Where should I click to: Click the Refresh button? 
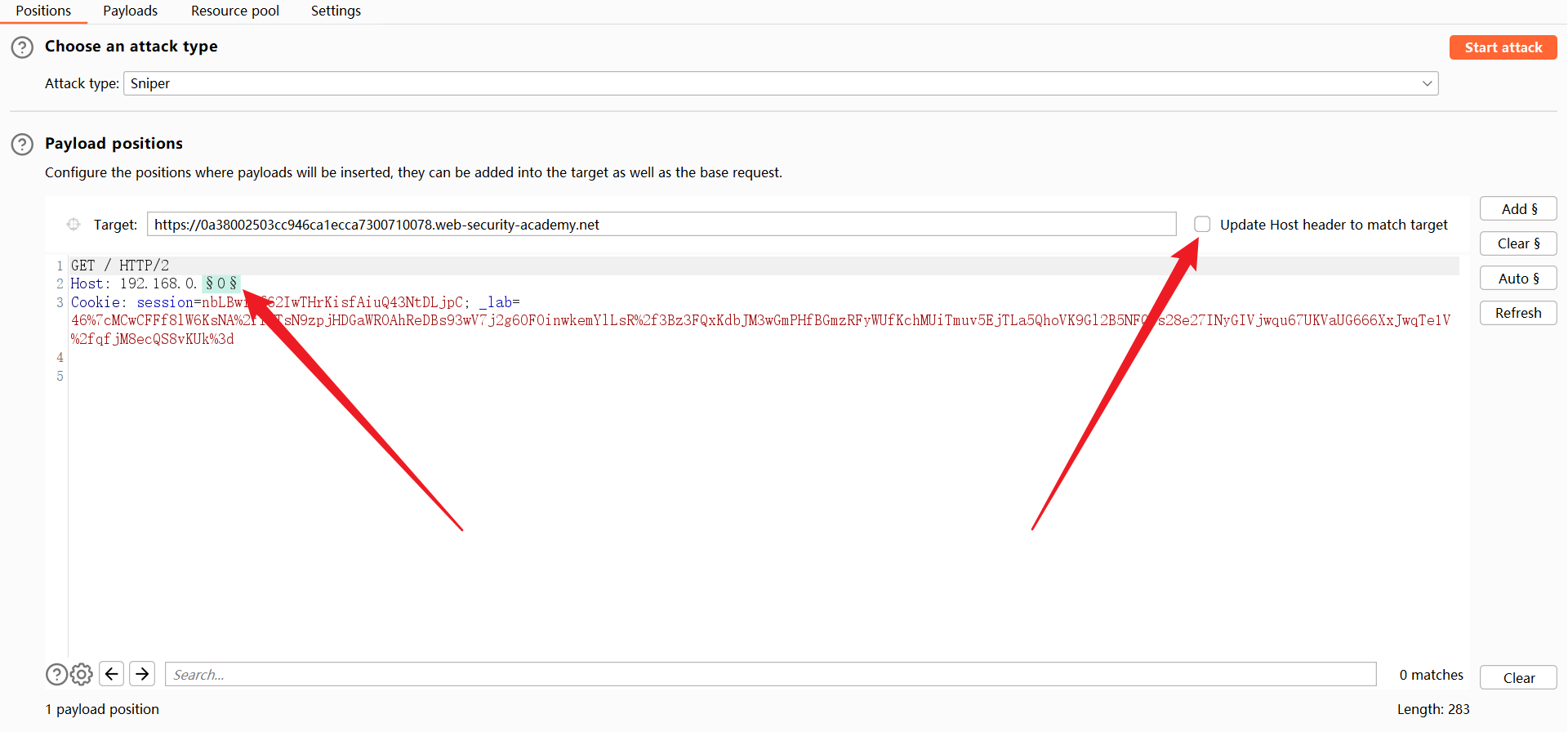(1518, 313)
